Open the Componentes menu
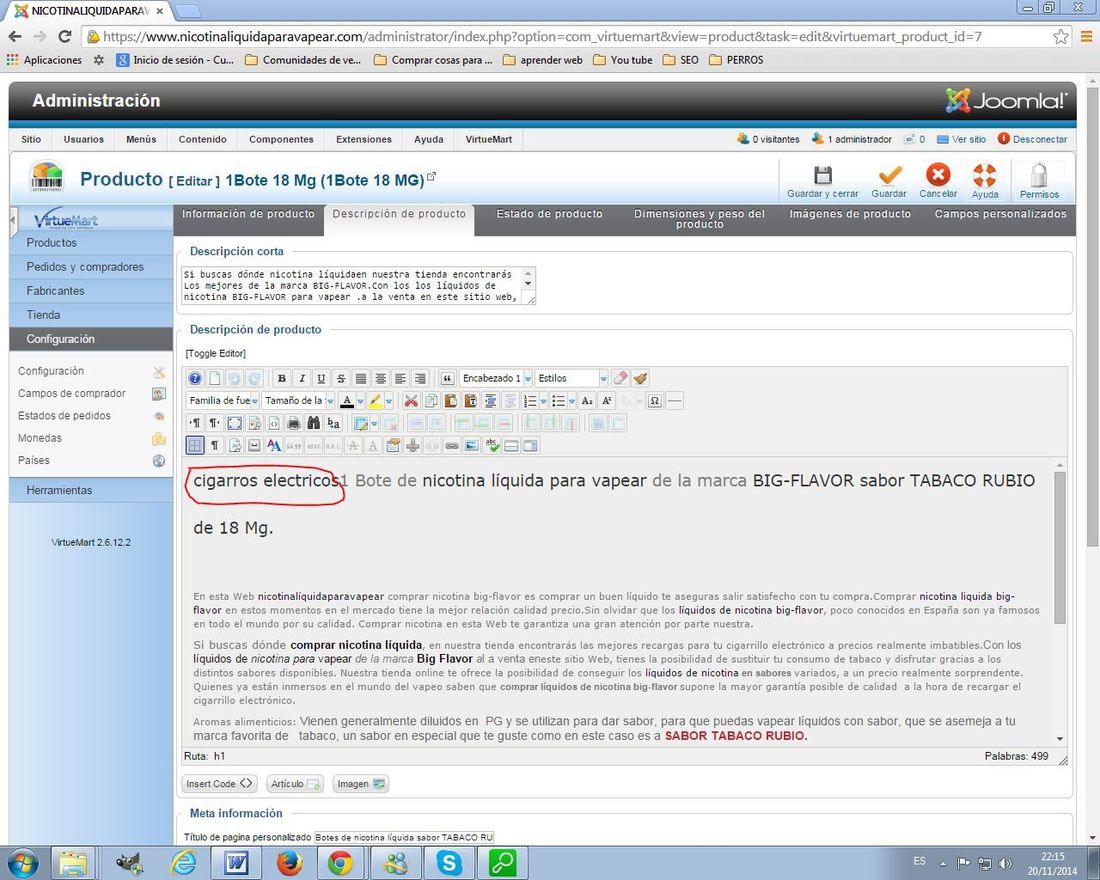 pyautogui.click(x=281, y=139)
